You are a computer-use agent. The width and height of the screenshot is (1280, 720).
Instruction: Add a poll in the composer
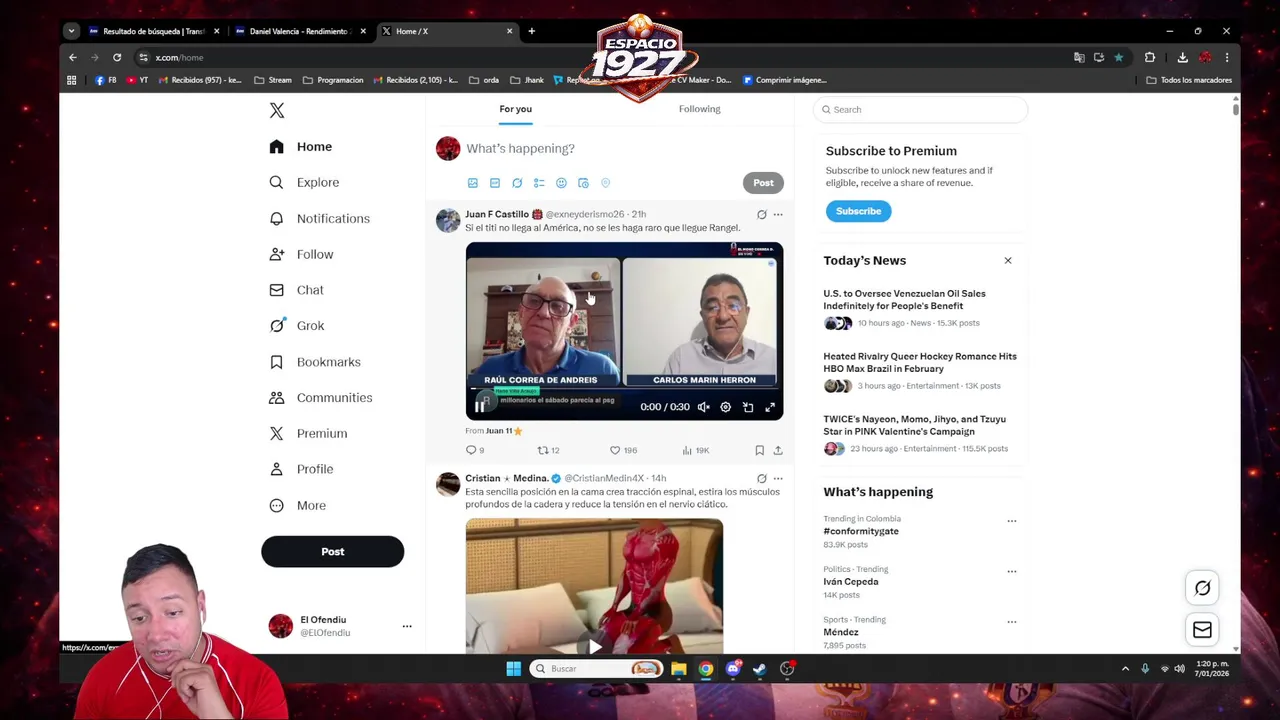539,183
